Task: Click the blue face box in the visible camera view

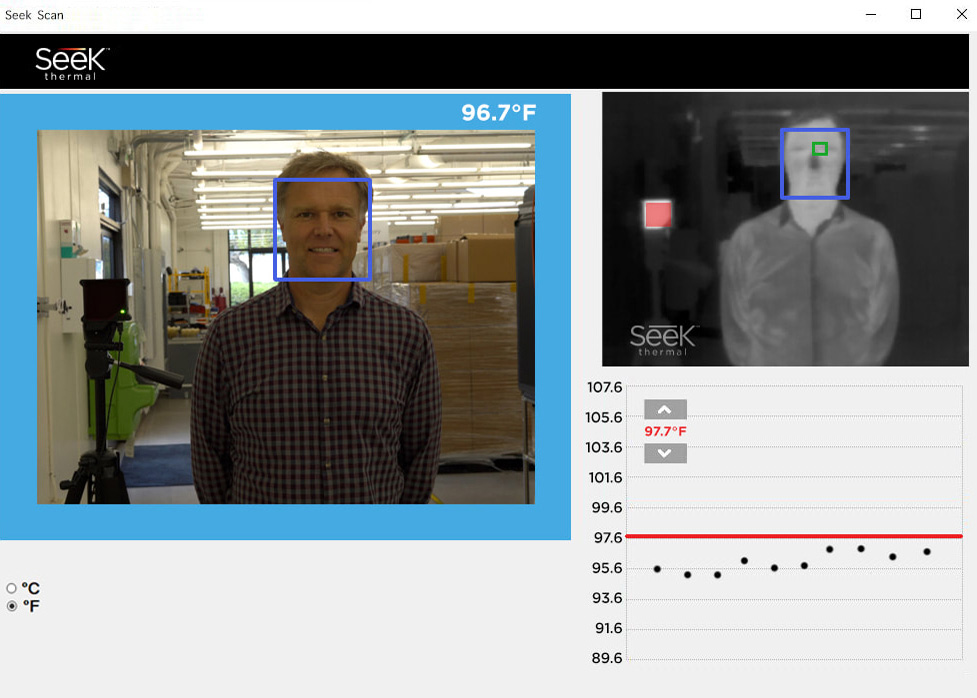Action: [x=323, y=229]
